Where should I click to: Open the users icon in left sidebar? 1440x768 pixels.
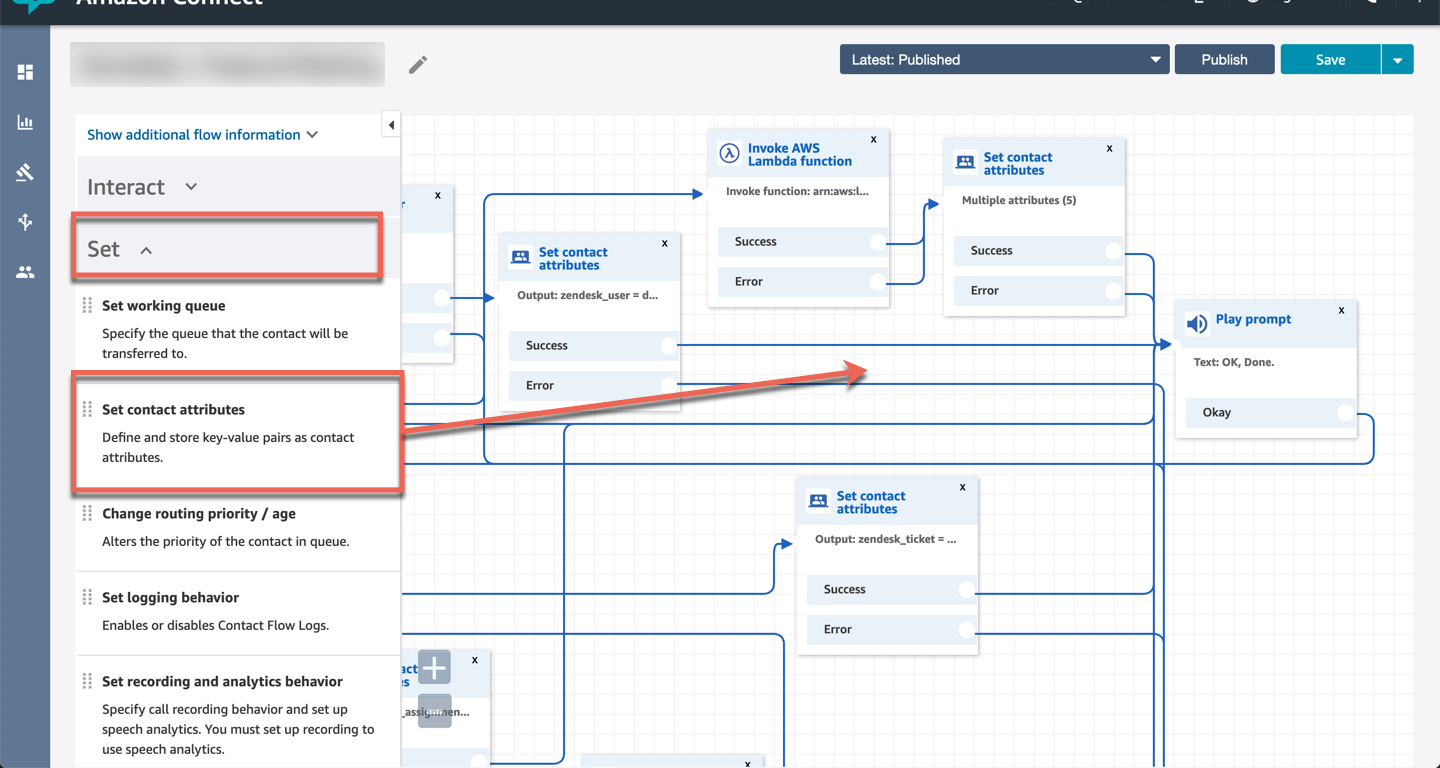point(25,272)
